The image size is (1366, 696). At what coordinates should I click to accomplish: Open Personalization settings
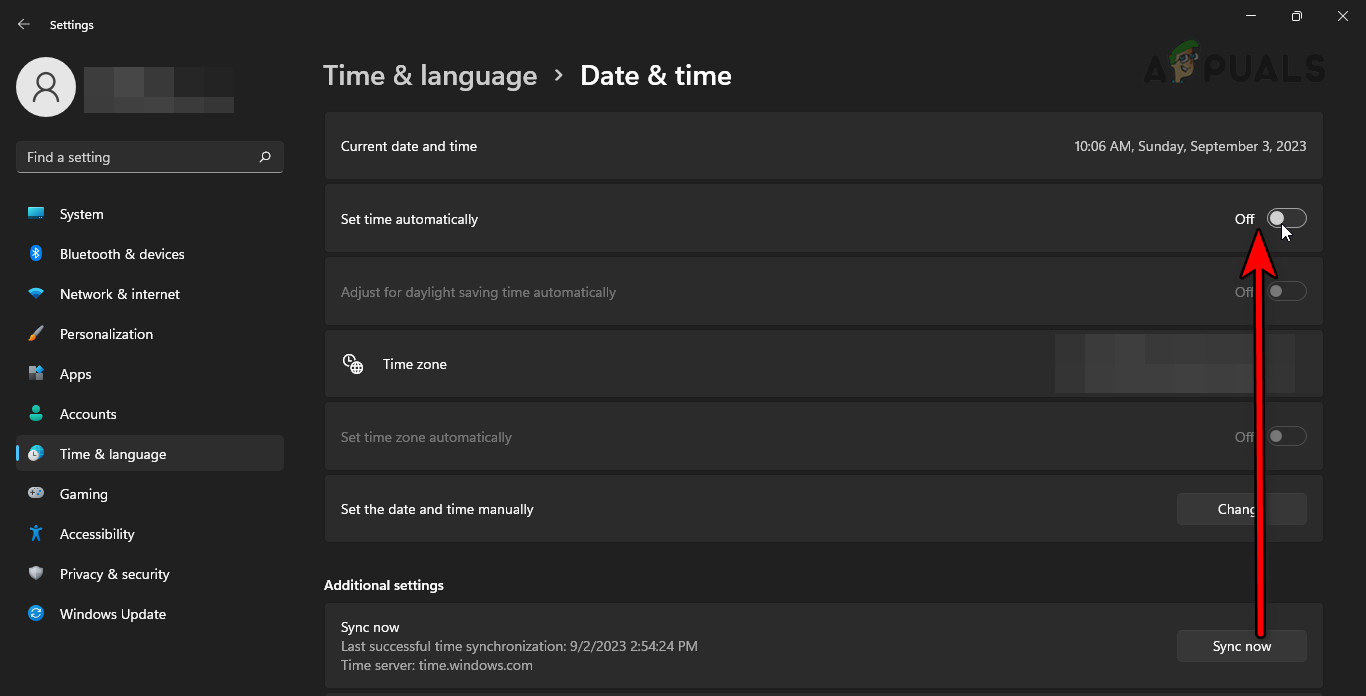pos(105,333)
